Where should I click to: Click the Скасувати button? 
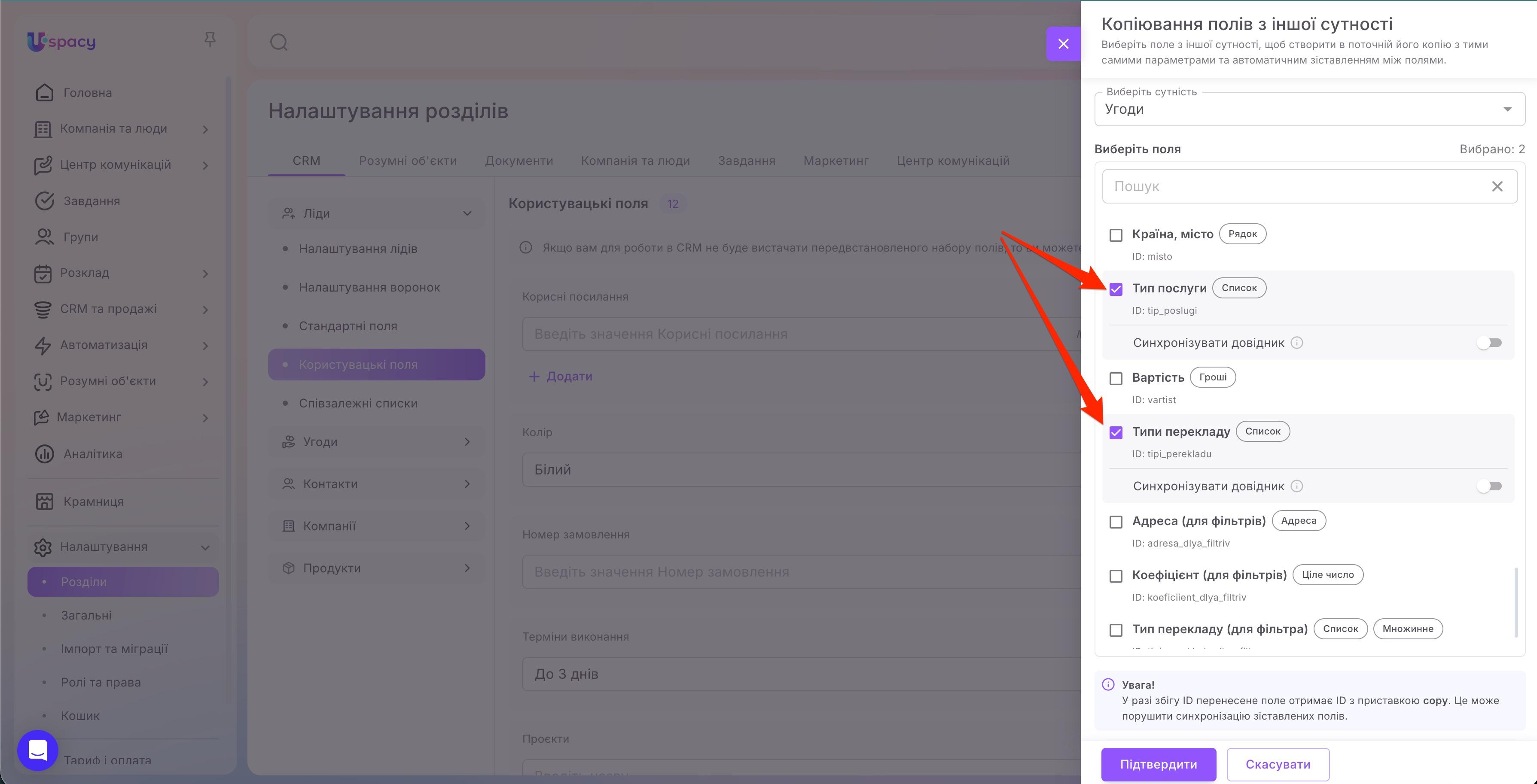pyautogui.click(x=1278, y=764)
